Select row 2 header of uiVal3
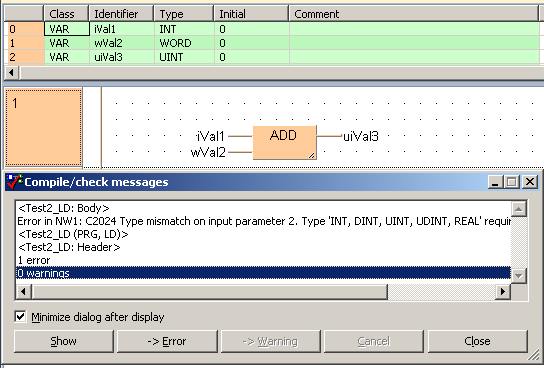Image resolution: width=544 pixels, height=368 pixels. [x=24, y=57]
